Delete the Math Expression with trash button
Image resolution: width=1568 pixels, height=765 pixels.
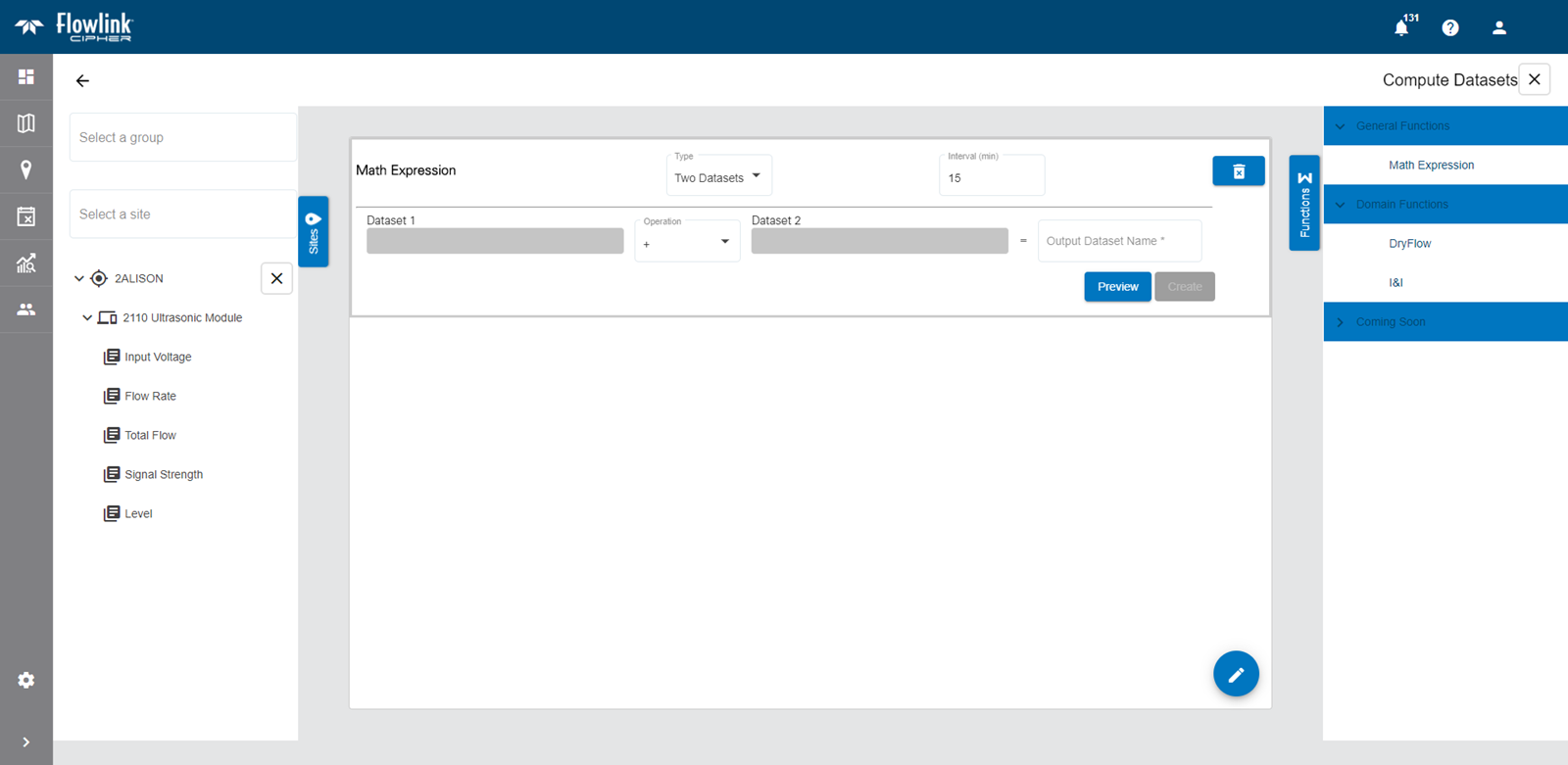pos(1239,171)
